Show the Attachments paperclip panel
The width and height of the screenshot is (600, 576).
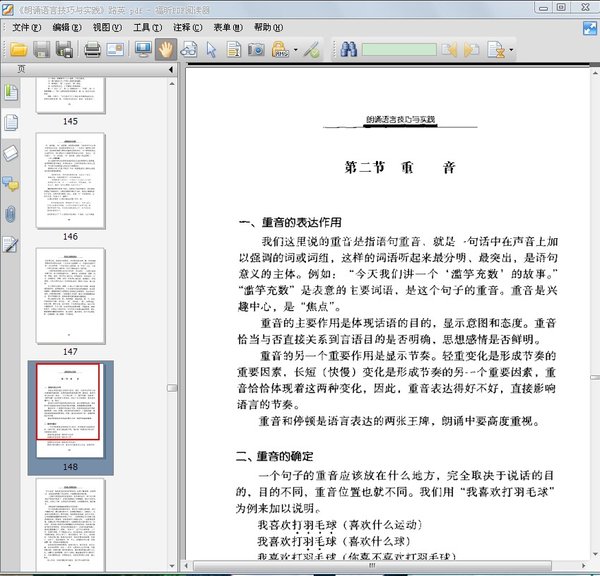11,213
